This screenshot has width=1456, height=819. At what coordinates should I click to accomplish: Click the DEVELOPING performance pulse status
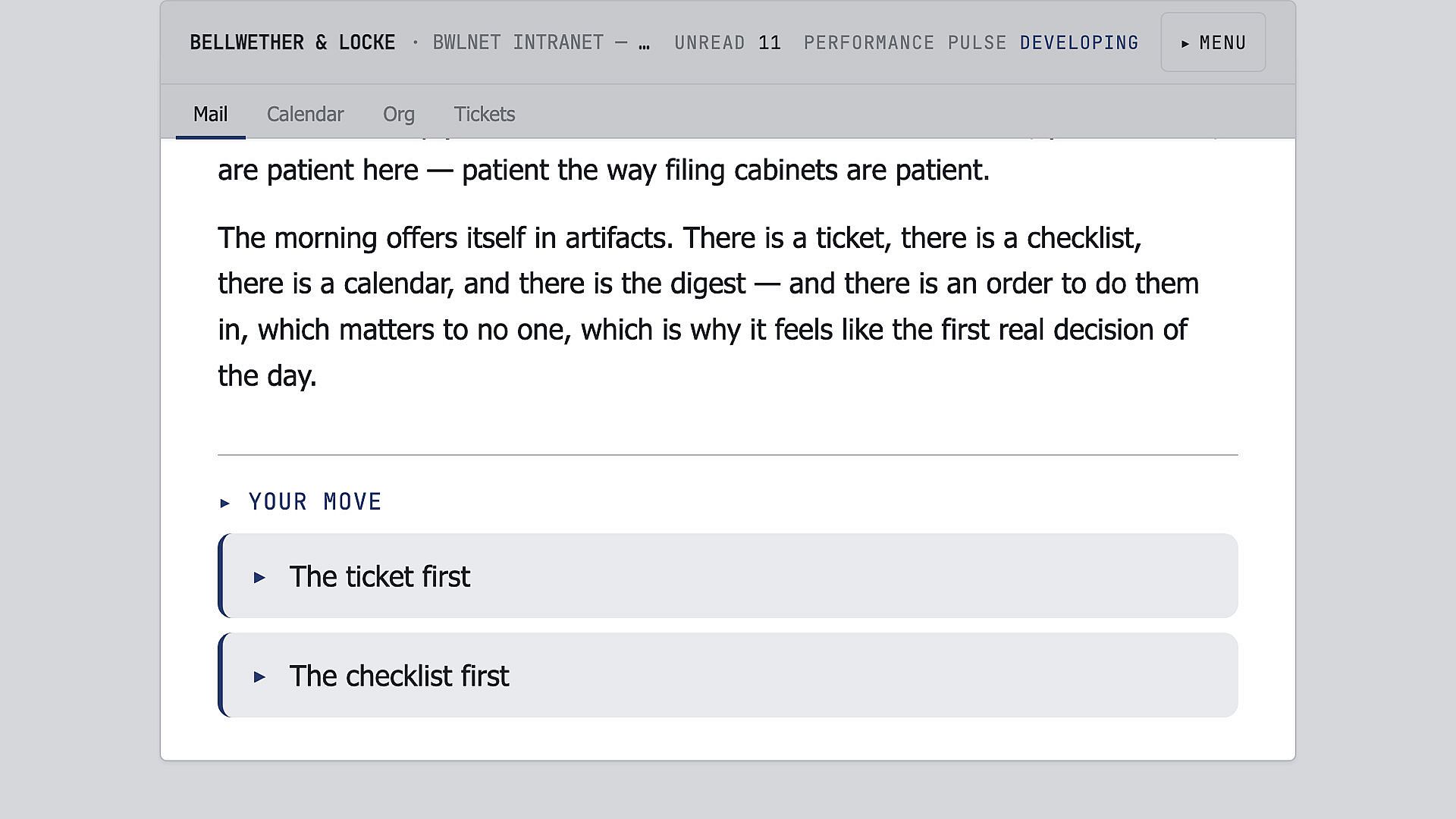coord(1078,42)
